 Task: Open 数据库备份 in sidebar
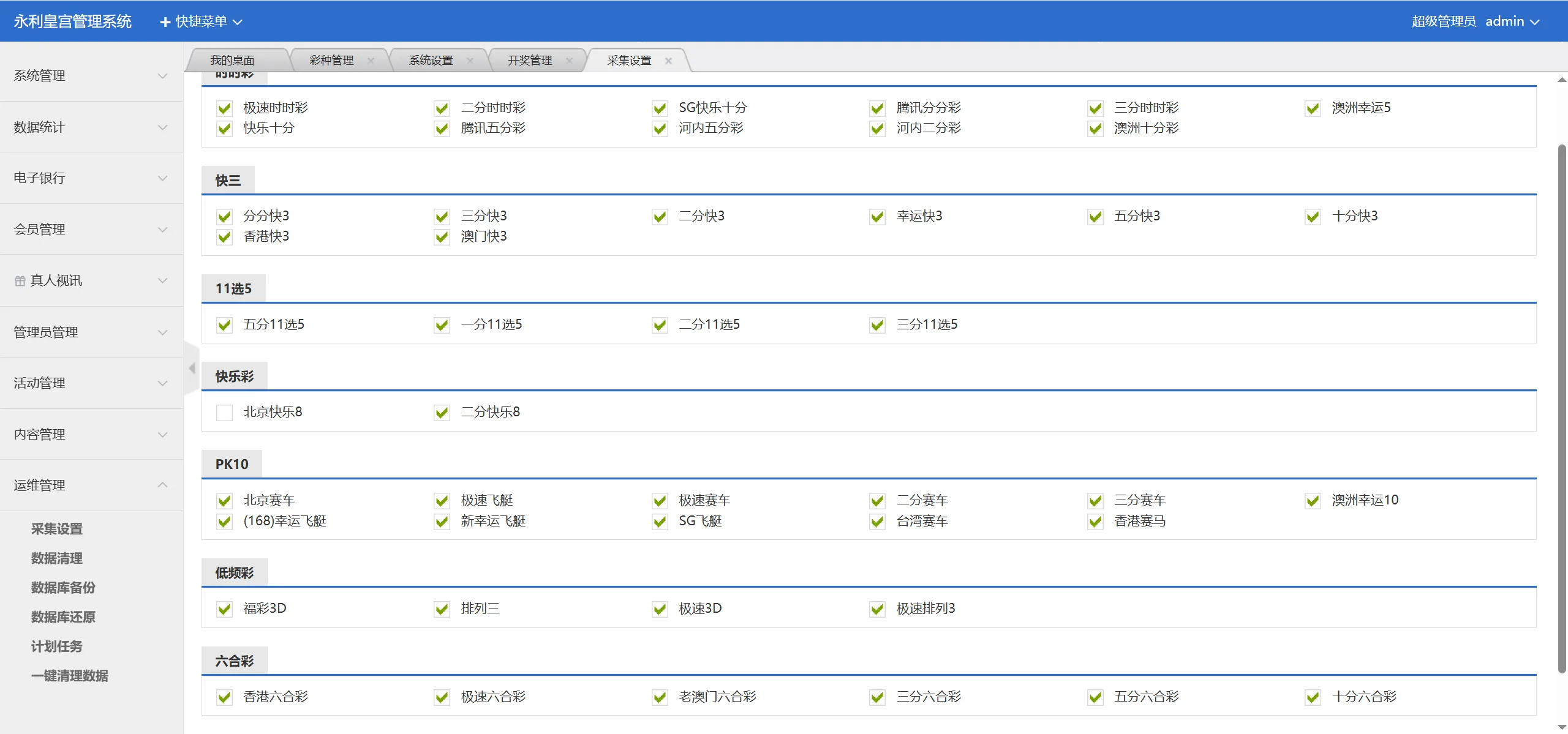[x=63, y=588]
